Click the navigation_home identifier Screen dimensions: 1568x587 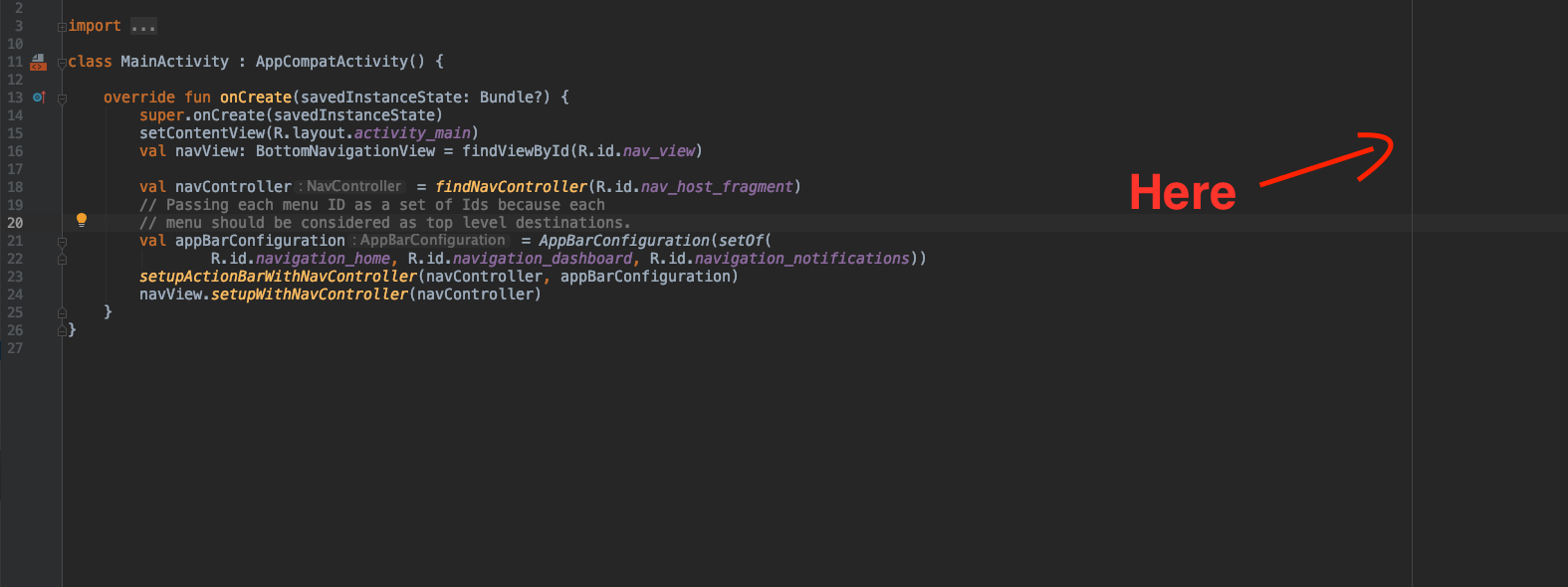pyautogui.click(x=323, y=259)
